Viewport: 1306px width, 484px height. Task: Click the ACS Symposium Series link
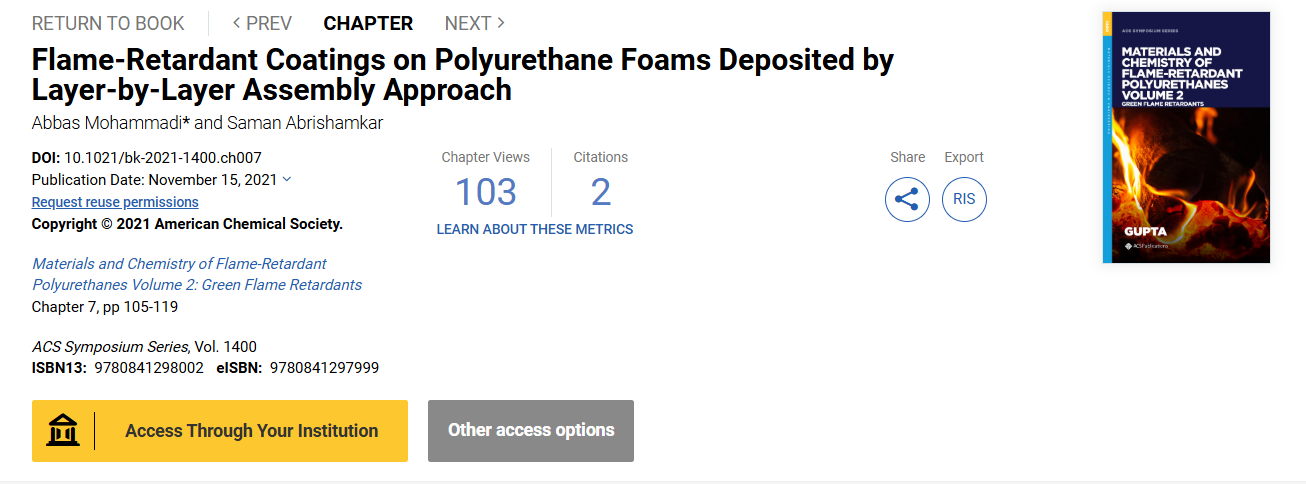coord(110,347)
